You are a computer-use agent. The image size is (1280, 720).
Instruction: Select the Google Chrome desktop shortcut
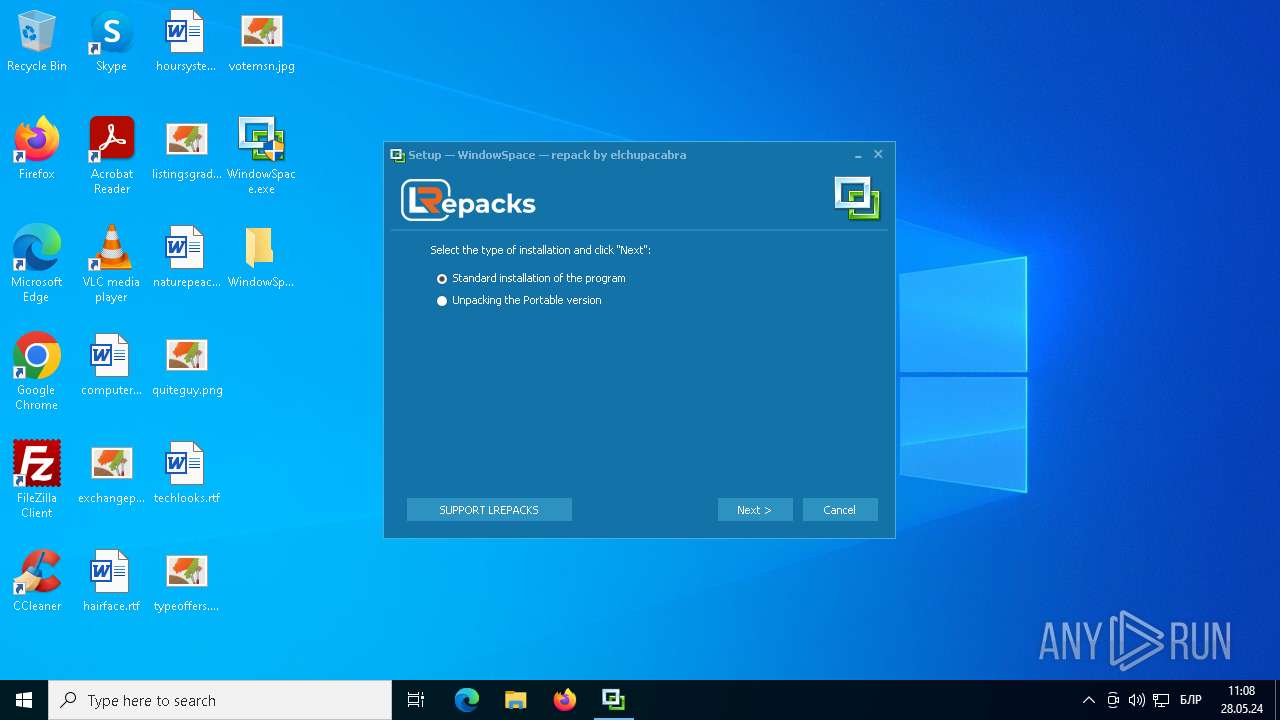pyautogui.click(x=37, y=372)
